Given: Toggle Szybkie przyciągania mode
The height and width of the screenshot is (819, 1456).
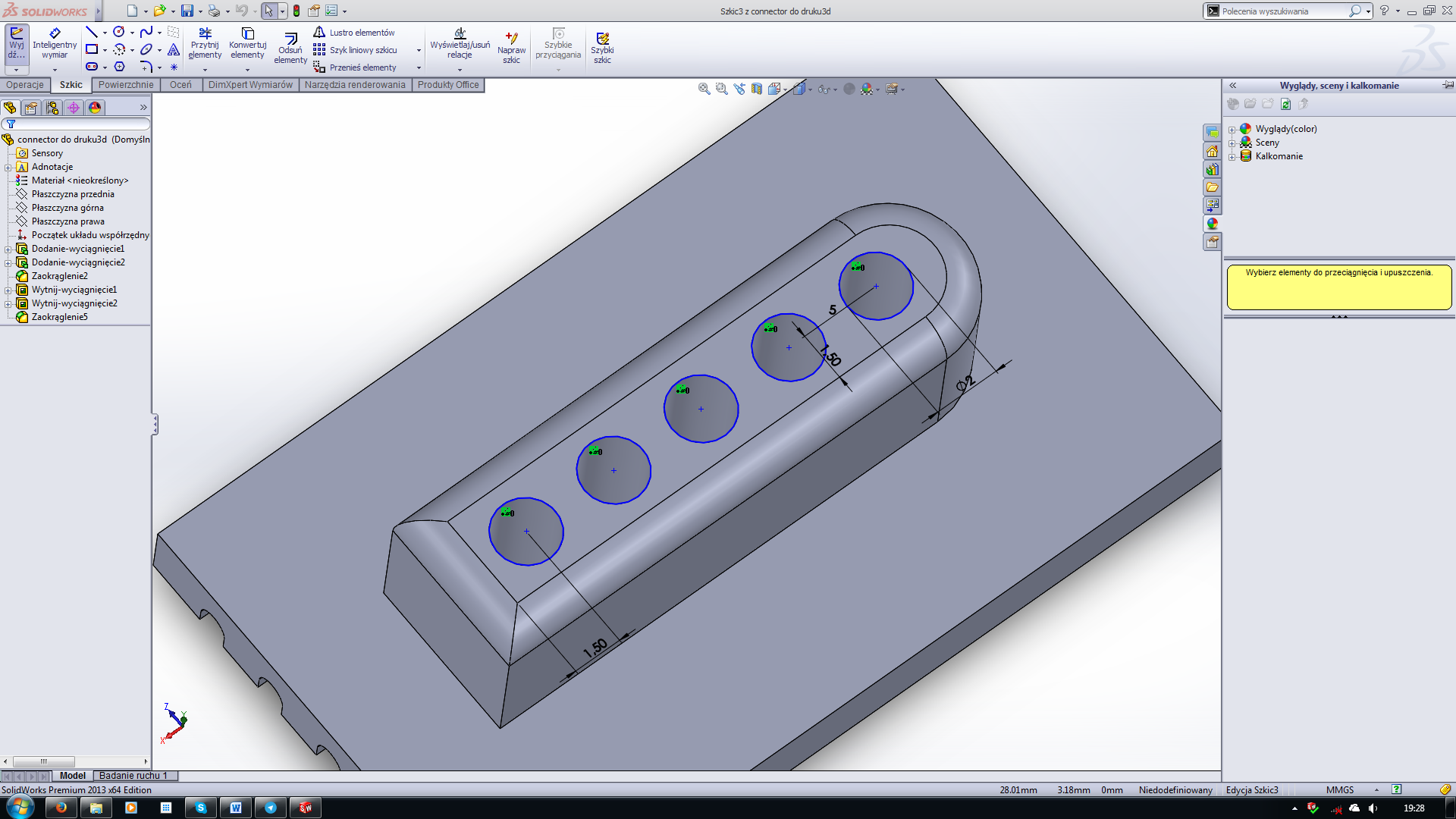Looking at the screenshot, I should point(558,44).
